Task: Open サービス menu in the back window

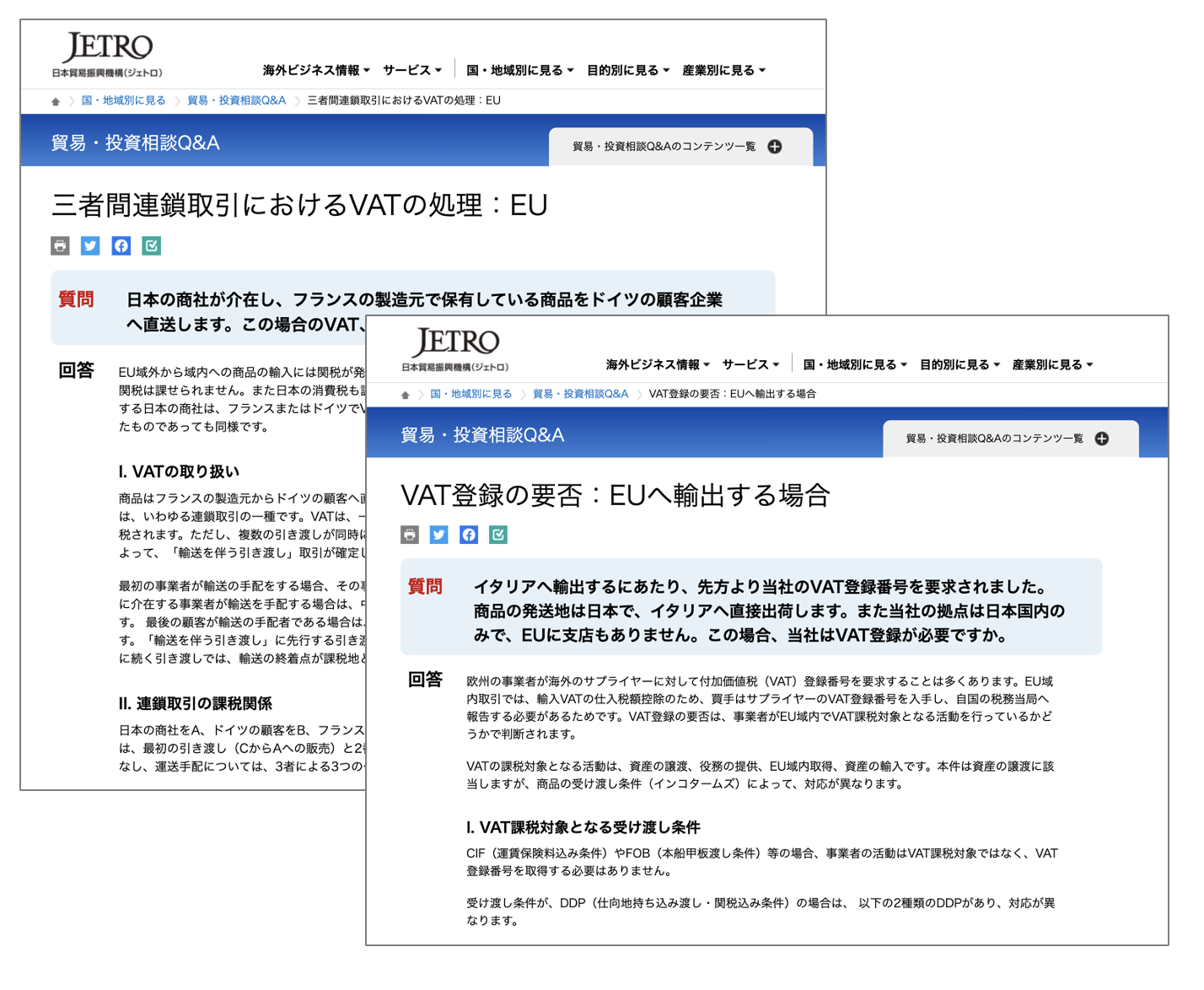Action: coord(412,71)
